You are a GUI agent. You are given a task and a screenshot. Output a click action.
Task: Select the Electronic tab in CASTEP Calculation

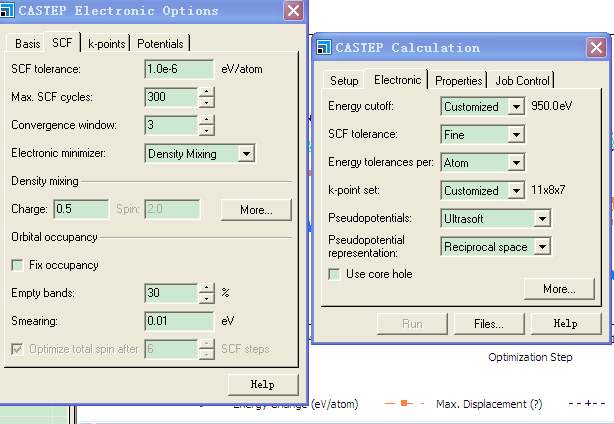pyautogui.click(x=397, y=80)
